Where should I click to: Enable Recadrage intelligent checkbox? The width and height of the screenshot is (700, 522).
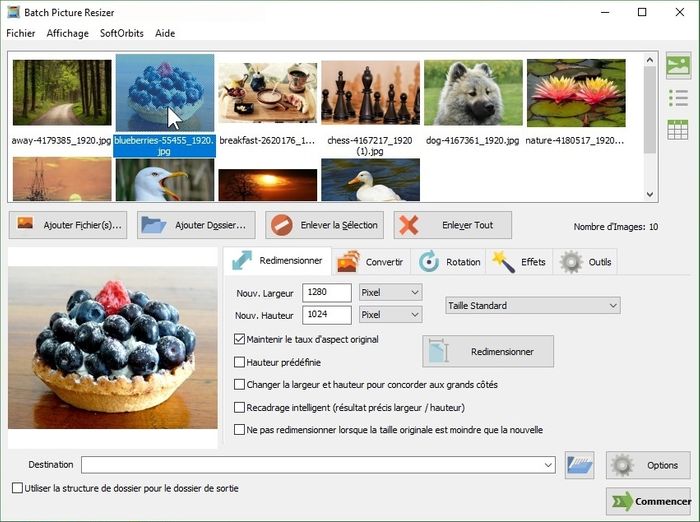coord(239,407)
